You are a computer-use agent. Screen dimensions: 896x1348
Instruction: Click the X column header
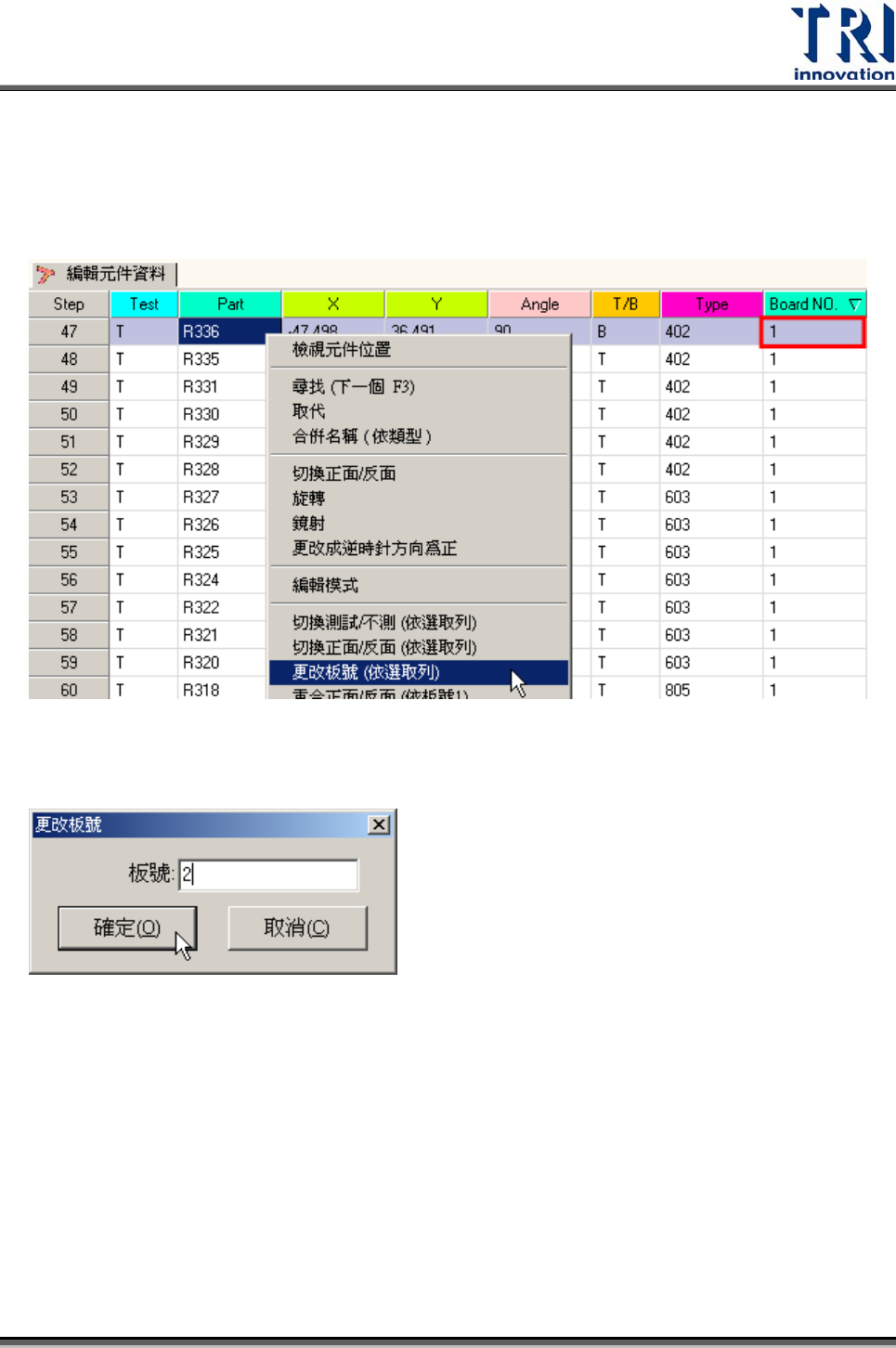pos(333,304)
